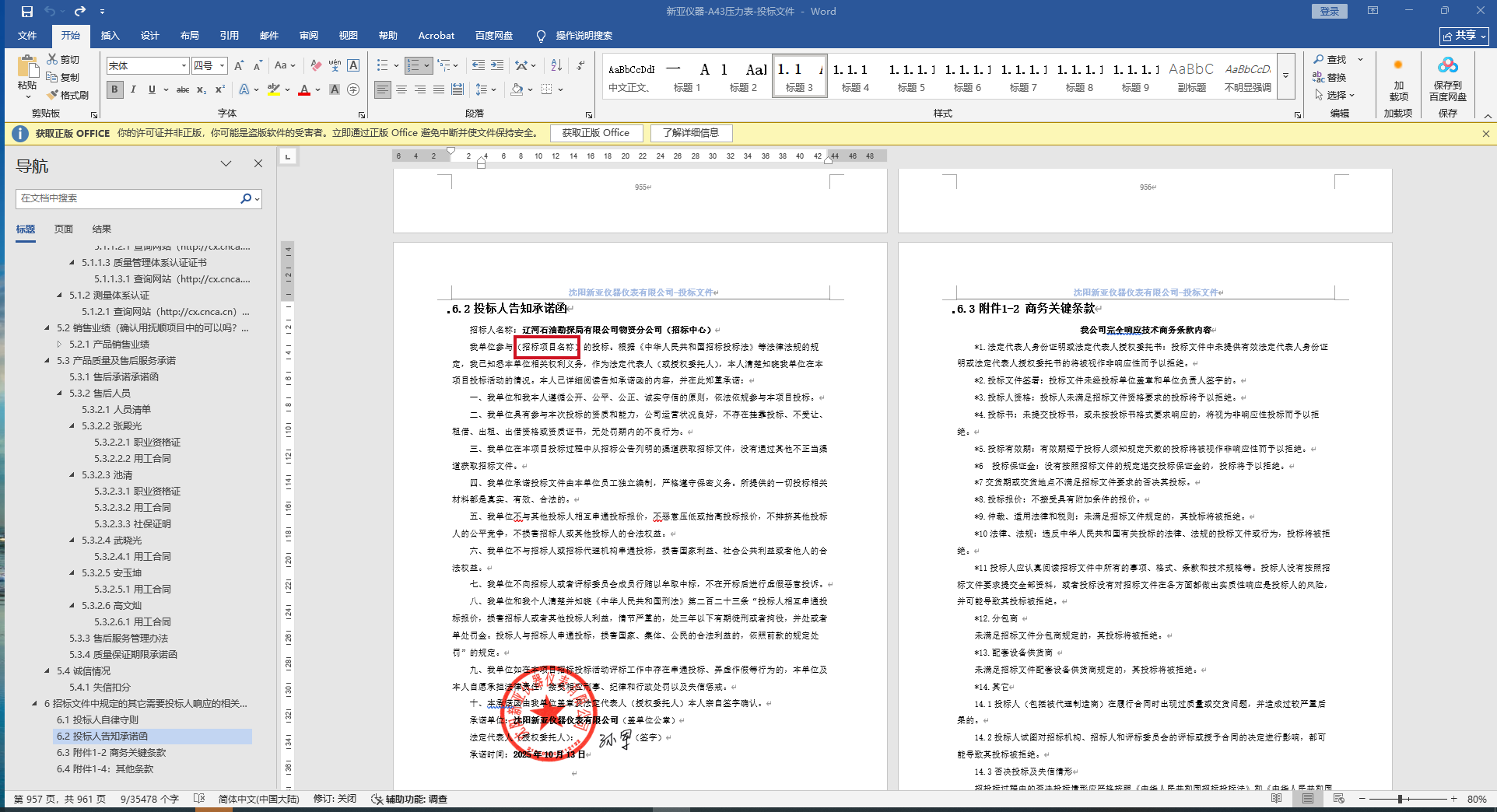
Task: Click the character border icon
Action: coord(353,65)
